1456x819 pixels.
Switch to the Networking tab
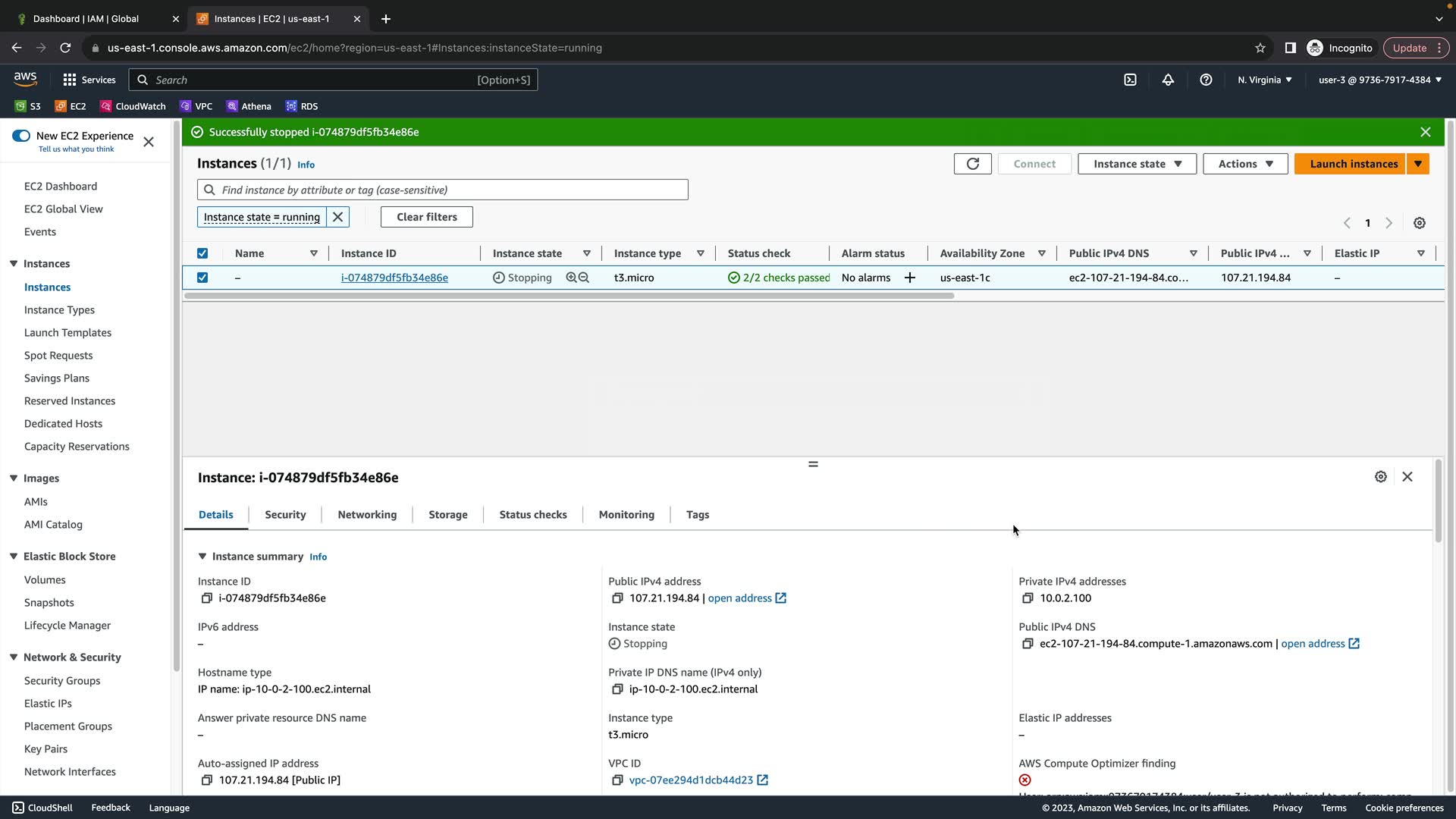click(367, 515)
